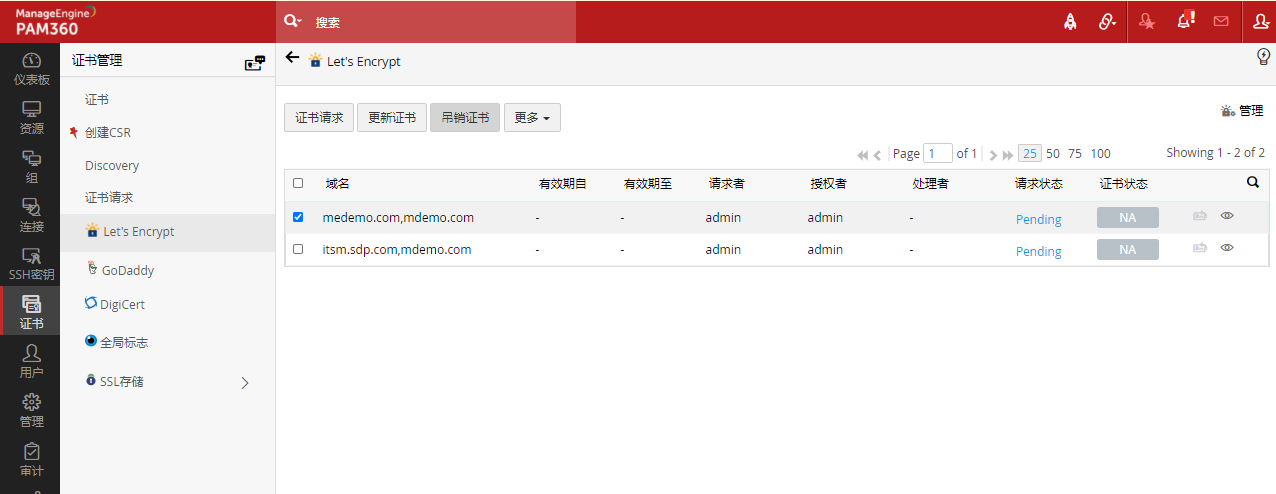Check the itsm.sdp.com,mdemo.com row checkbox
The height and width of the screenshot is (494, 1276).
pyautogui.click(x=298, y=249)
